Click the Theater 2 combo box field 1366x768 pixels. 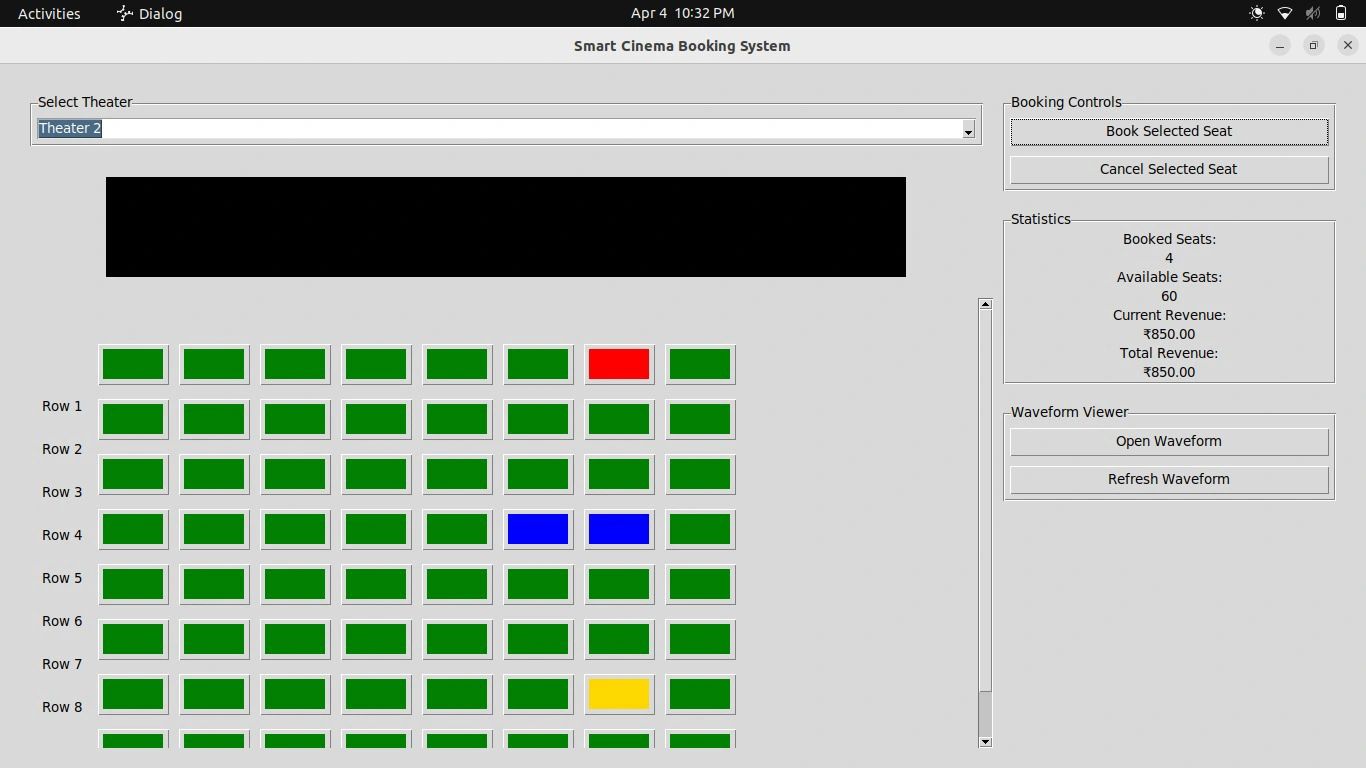(498, 129)
